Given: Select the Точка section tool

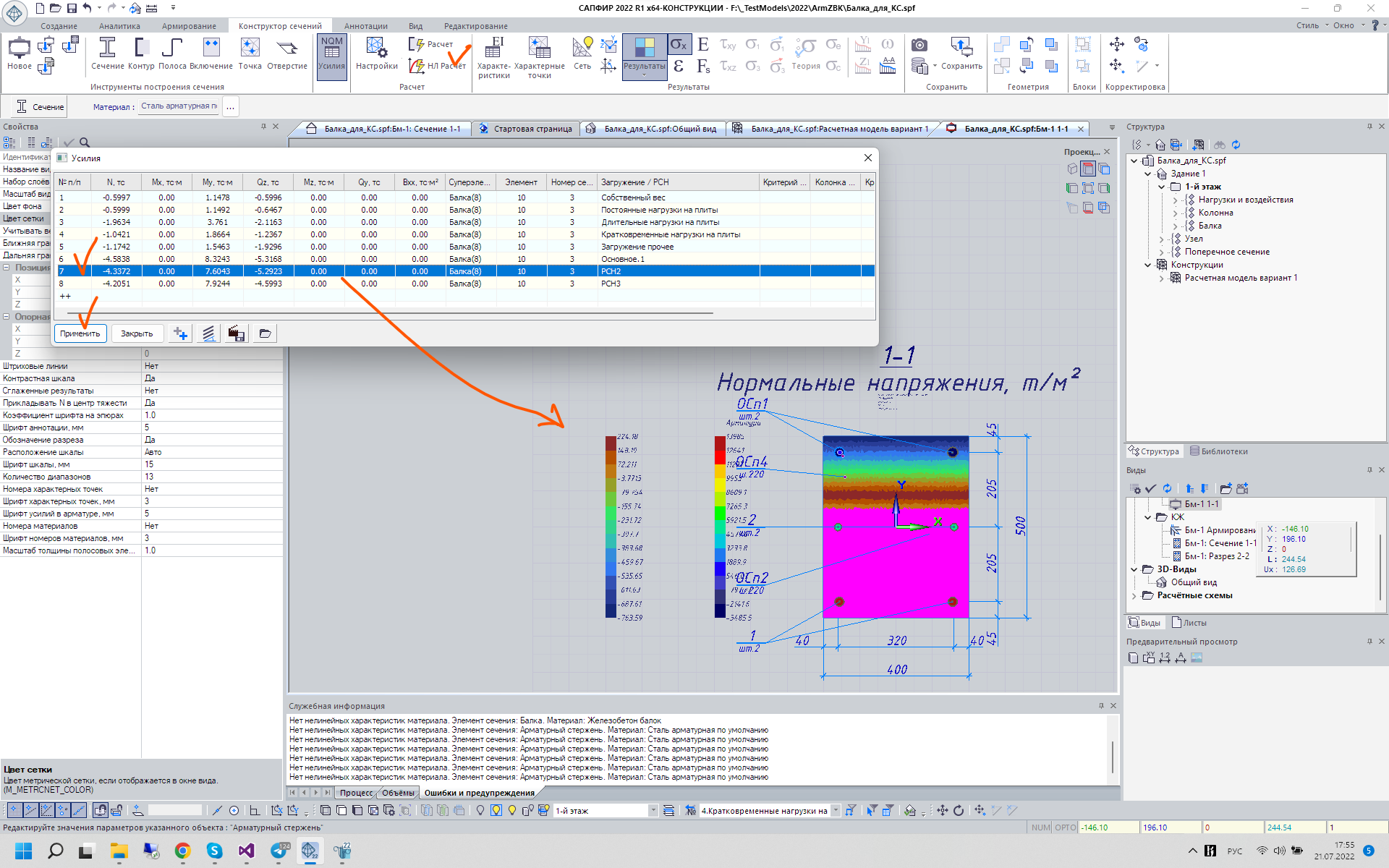Looking at the screenshot, I should (250, 54).
